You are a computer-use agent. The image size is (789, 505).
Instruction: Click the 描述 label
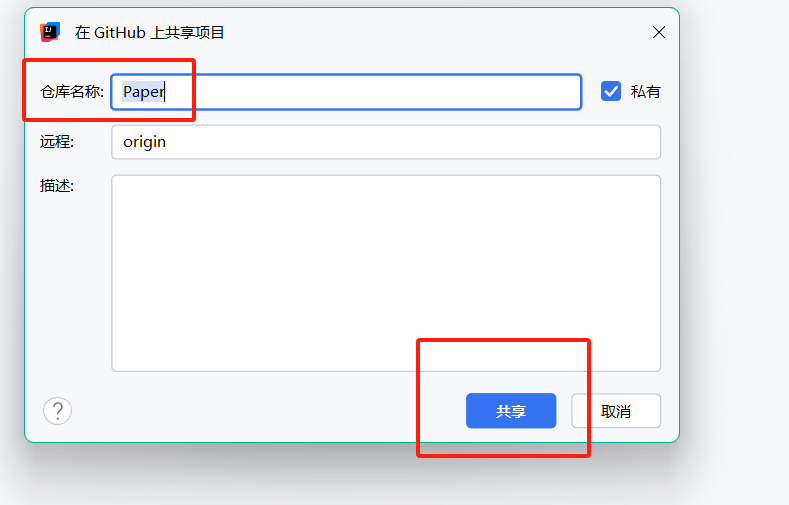point(57,186)
